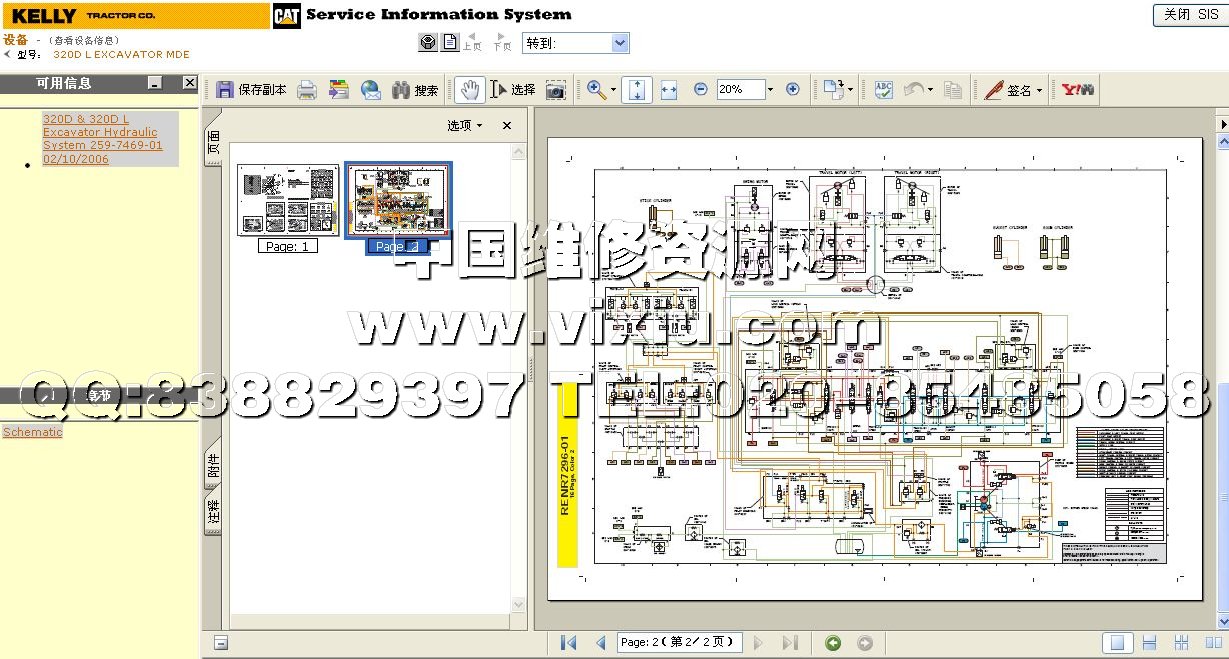Screen dimensions: 1229x659
Task: Select the Page 1 thumbnail
Action: (x=288, y=200)
